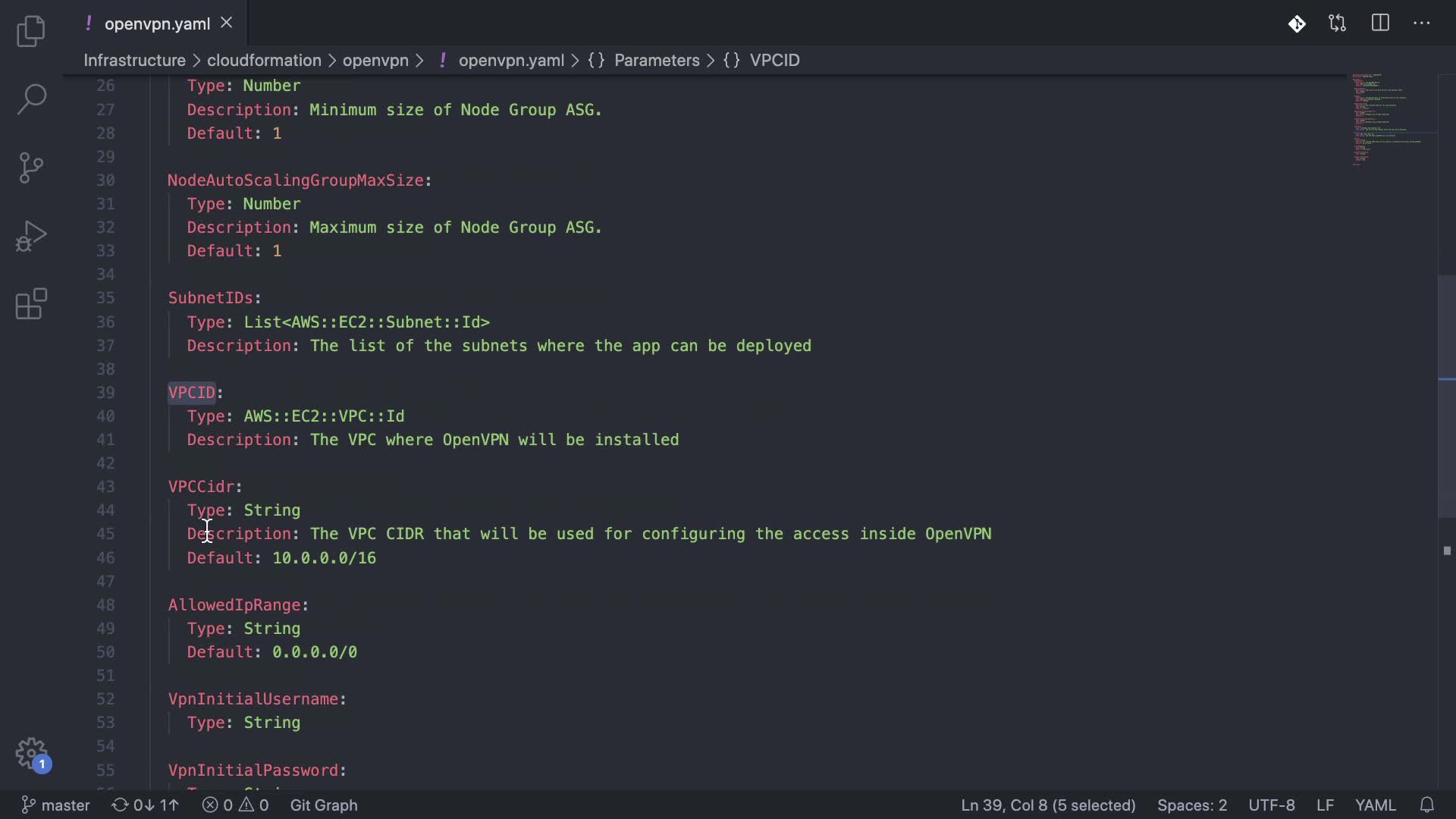Viewport: 1456px width, 819px height.
Task: Open the More Actions ellipsis menu
Action: click(1422, 24)
